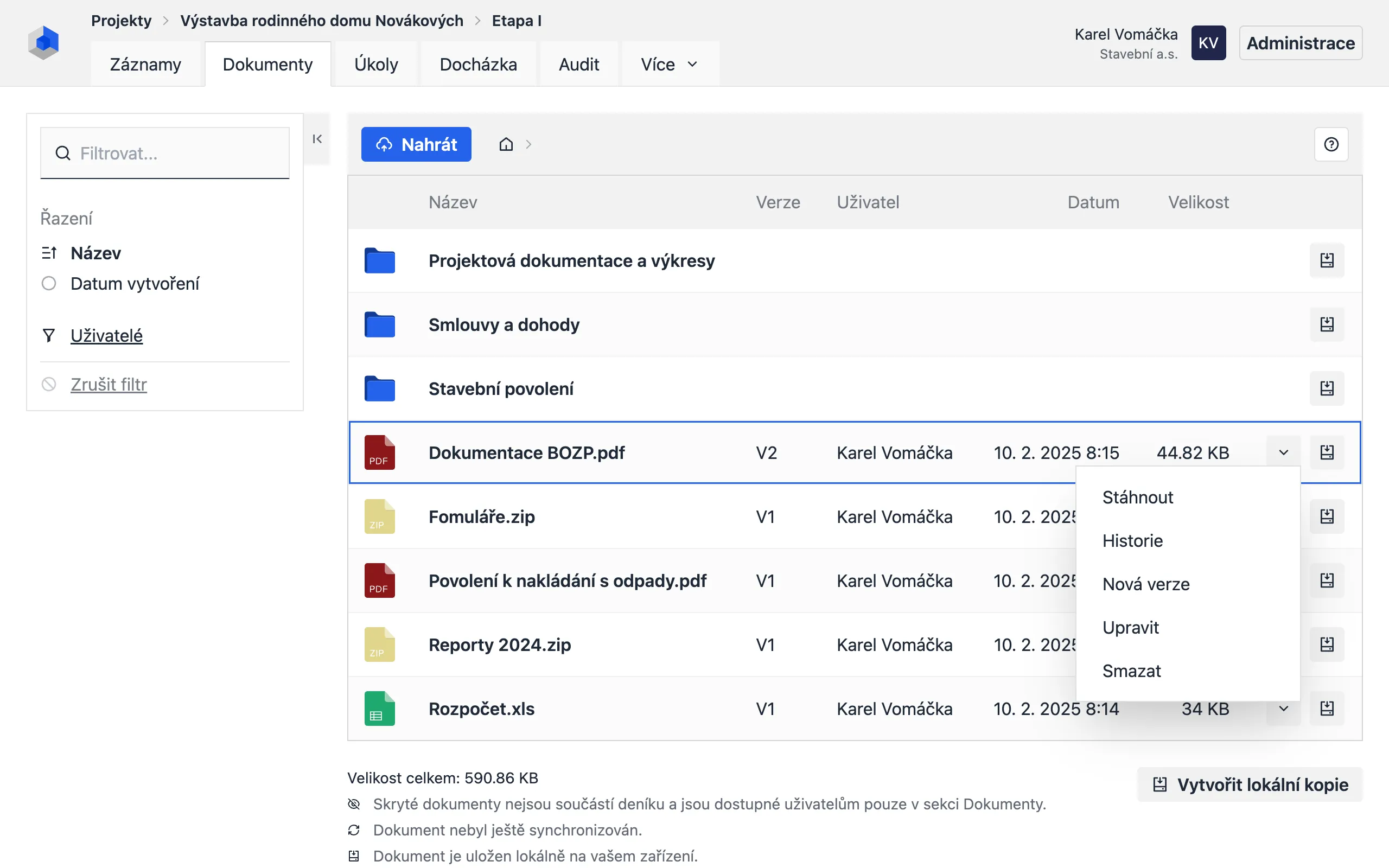Image resolution: width=1389 pixels, height=868 pixels.
Task: Collapse the filter sidebar panel
Action: (x=317, y=139)
